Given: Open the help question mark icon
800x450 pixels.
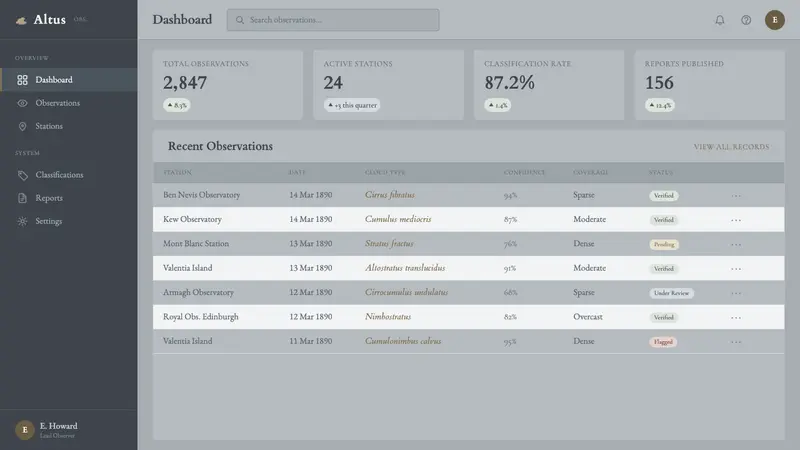Looking at the screenshot, I should coord(746,20).
